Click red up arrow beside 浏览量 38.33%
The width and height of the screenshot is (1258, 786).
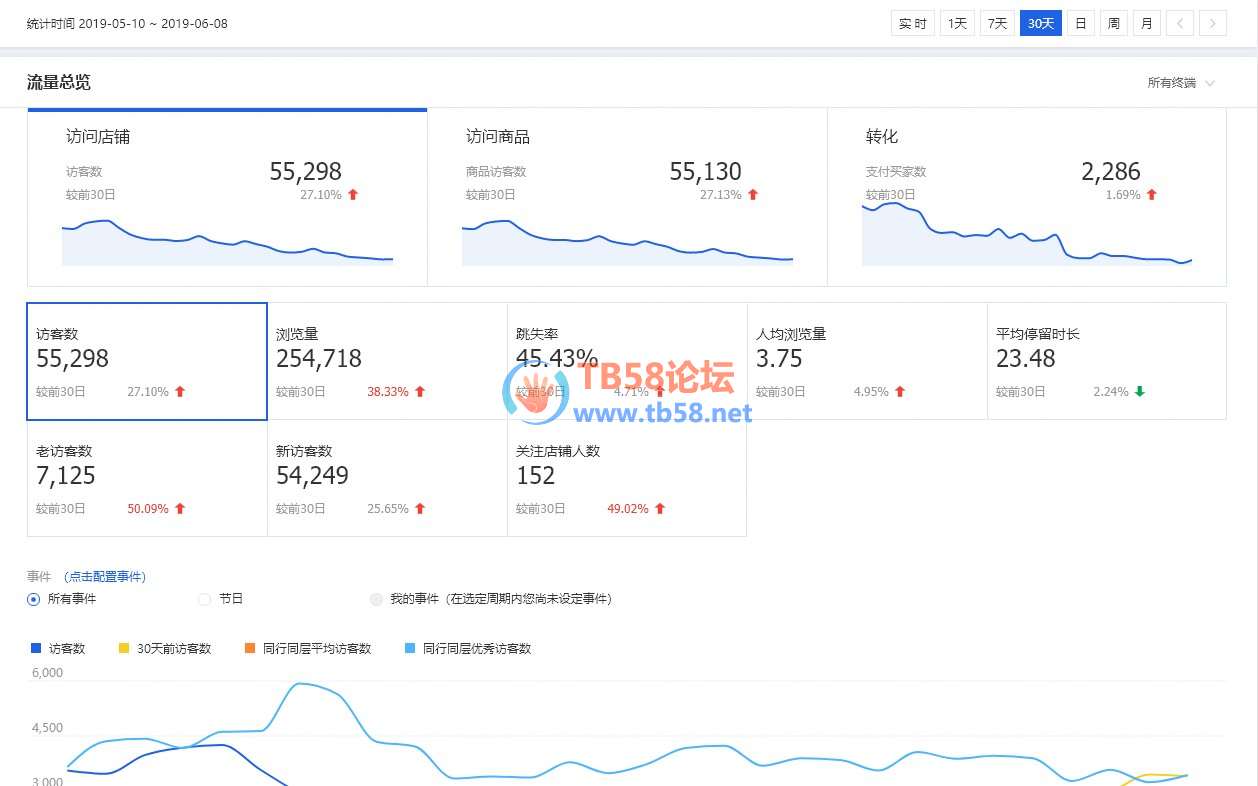[420, 392]
